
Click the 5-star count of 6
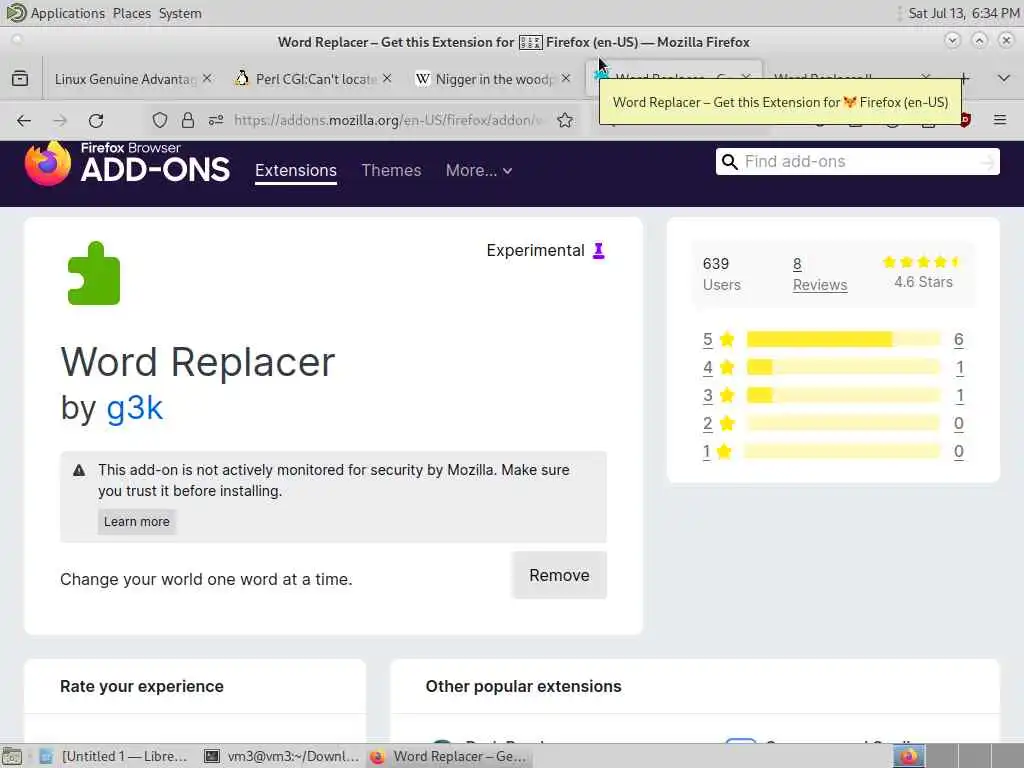click(x=958, y=340)
